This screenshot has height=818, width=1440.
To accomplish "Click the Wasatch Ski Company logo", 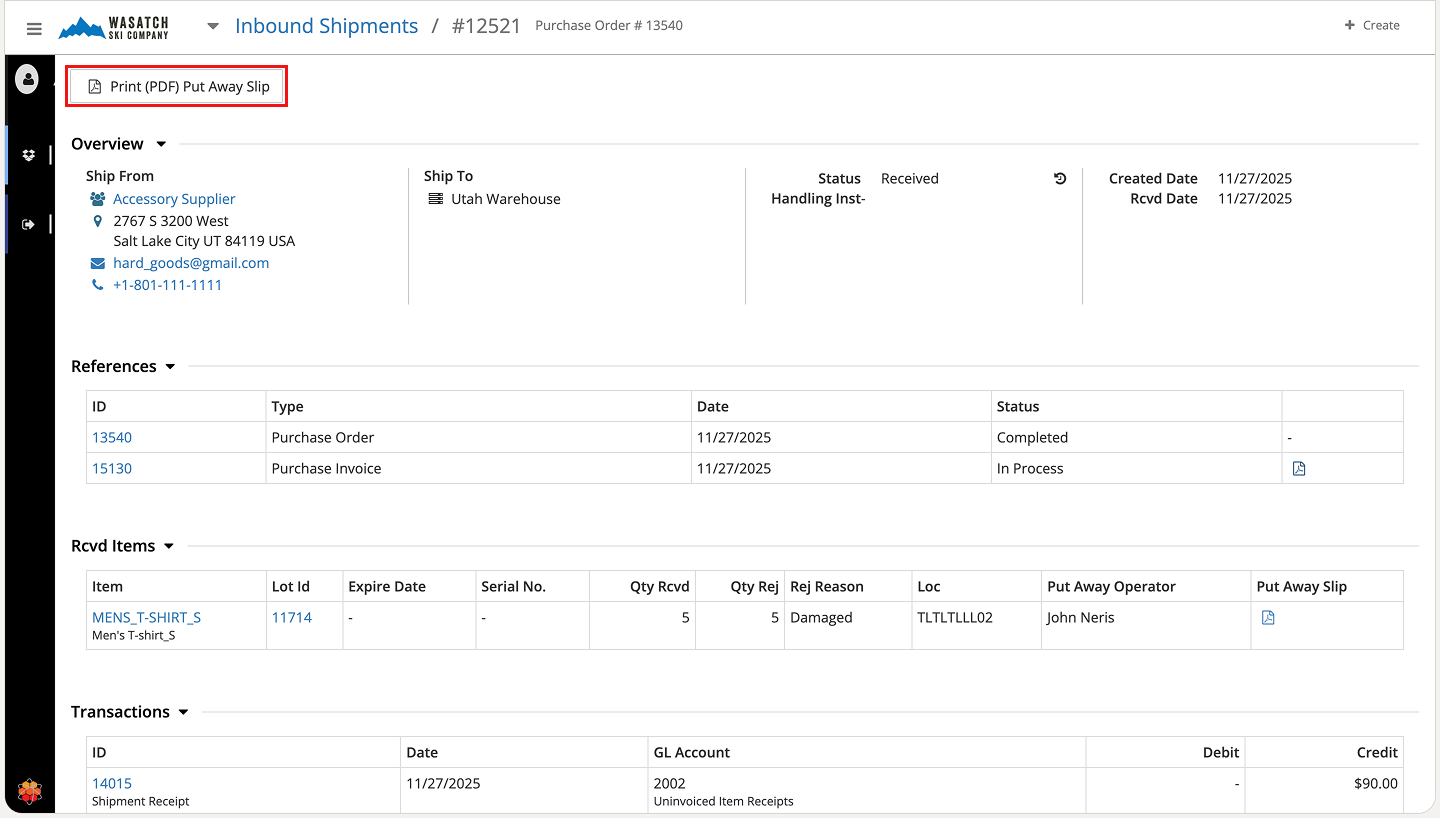I will pos(114,27).
